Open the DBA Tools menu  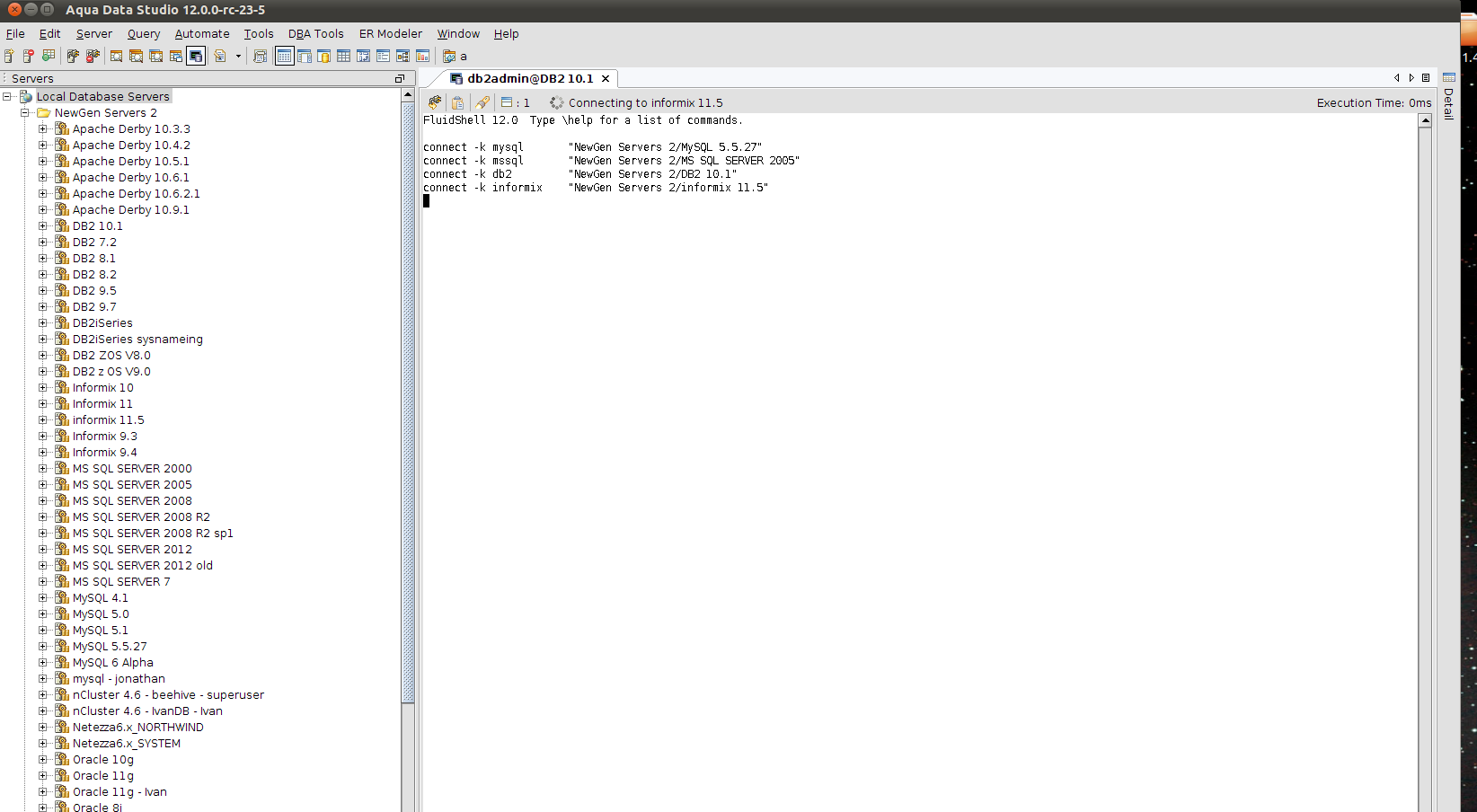tap(316, 34)
